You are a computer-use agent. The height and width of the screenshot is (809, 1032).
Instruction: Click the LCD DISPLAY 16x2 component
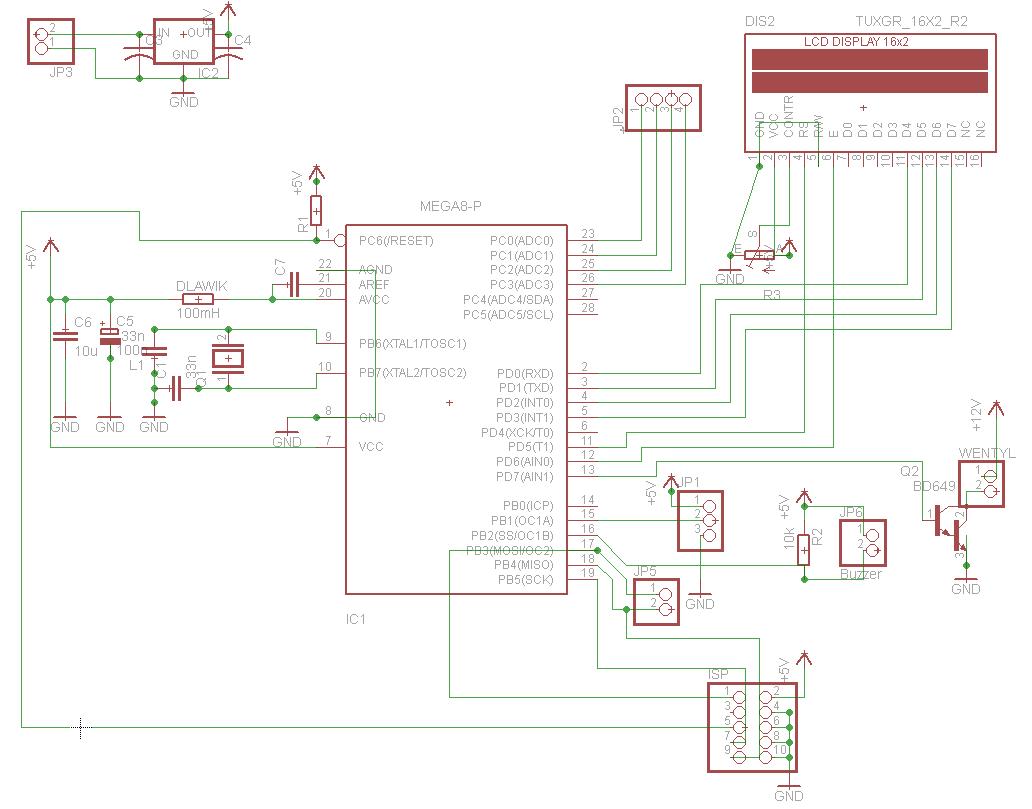coord(870,92)
